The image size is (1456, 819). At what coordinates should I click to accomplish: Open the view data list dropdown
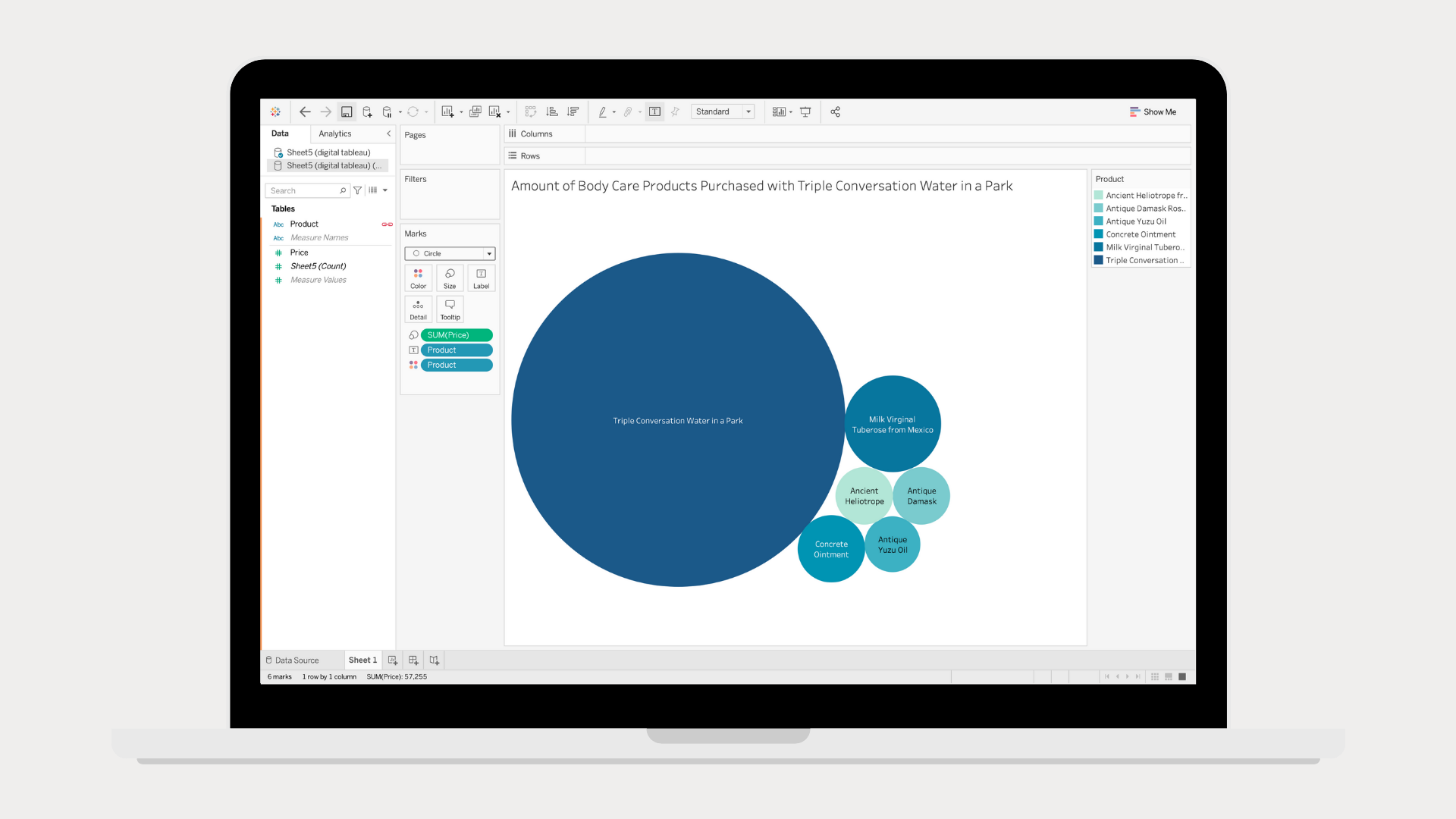point(378,190)
